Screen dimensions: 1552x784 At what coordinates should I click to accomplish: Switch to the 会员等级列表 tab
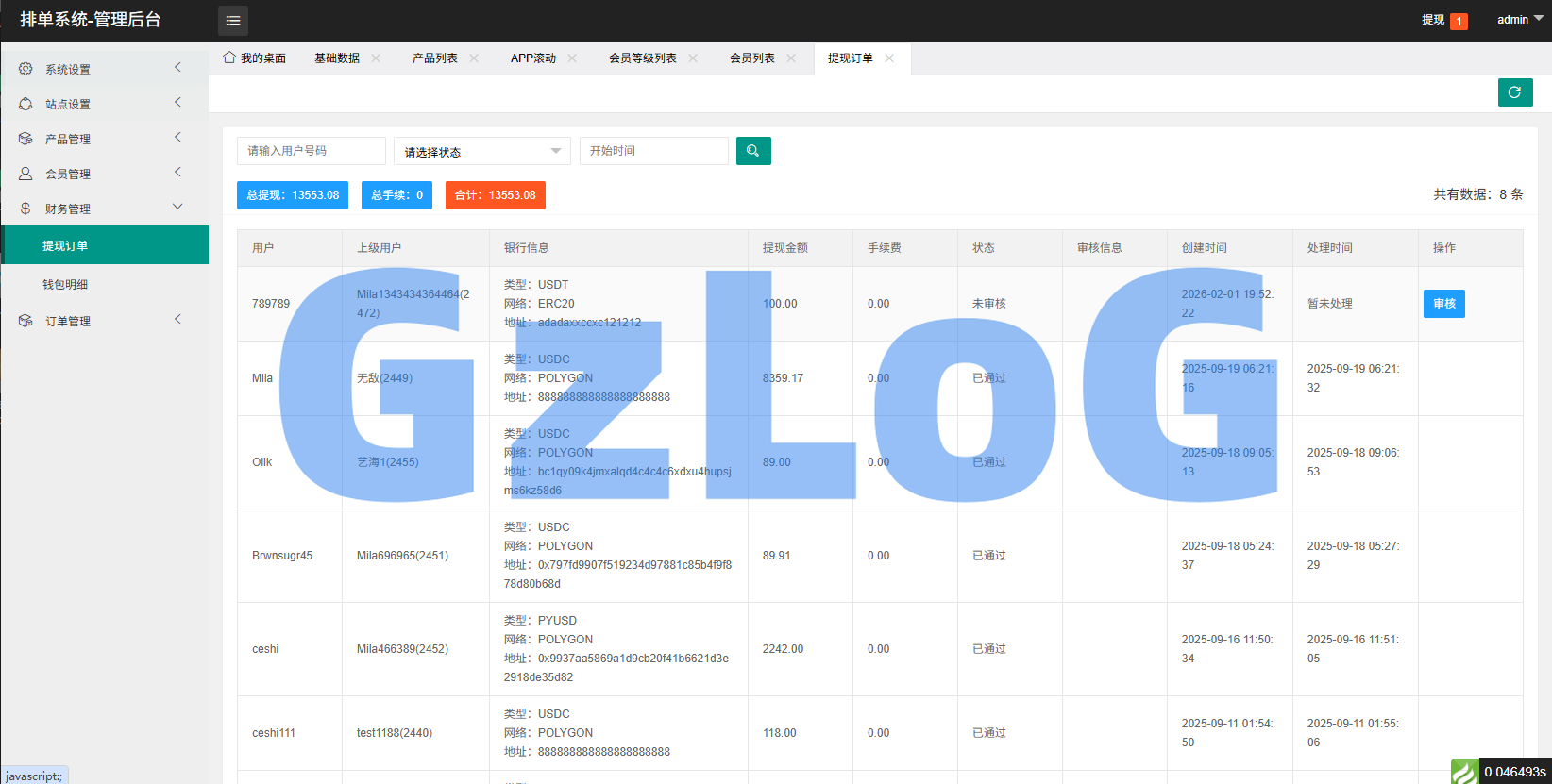tap(642, 58)
